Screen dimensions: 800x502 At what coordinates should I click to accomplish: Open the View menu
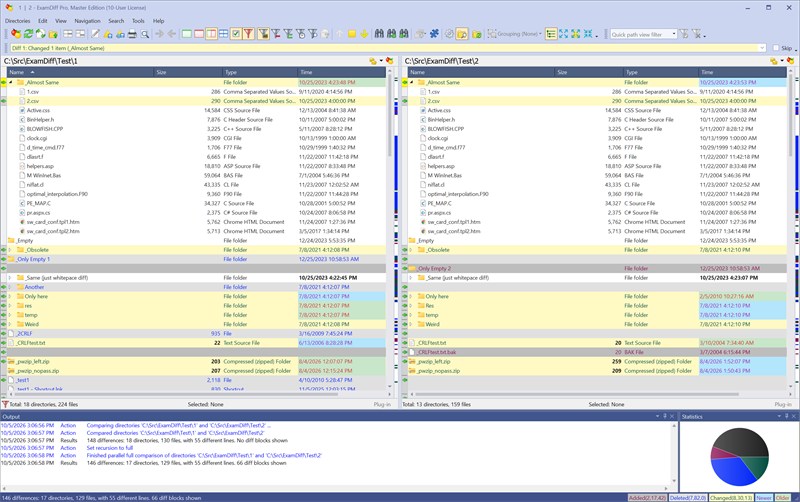pyautogui.click(x=61, y=21)
